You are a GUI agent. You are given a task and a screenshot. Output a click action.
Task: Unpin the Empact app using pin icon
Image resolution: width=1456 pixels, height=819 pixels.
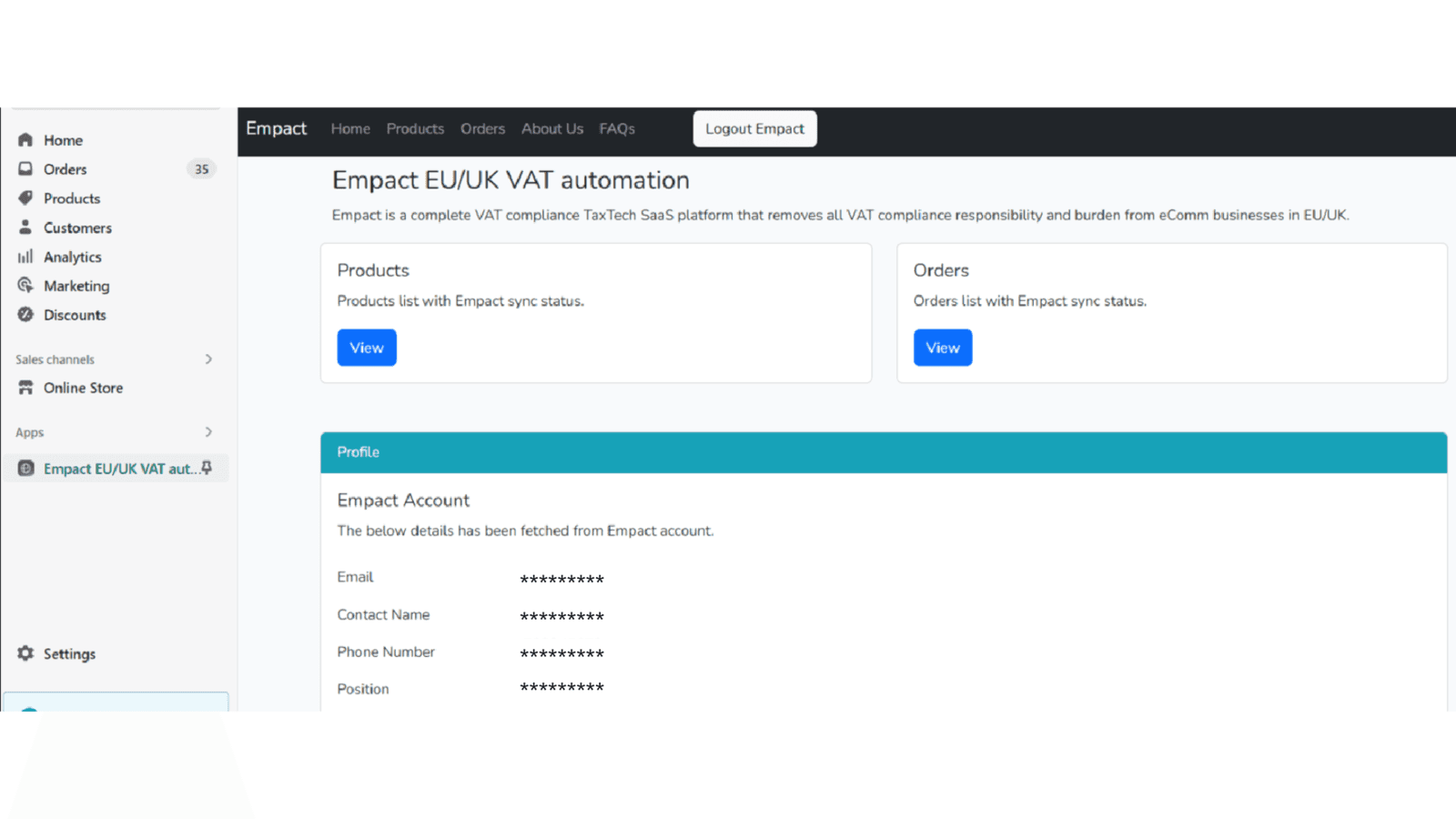click(207, 468)
